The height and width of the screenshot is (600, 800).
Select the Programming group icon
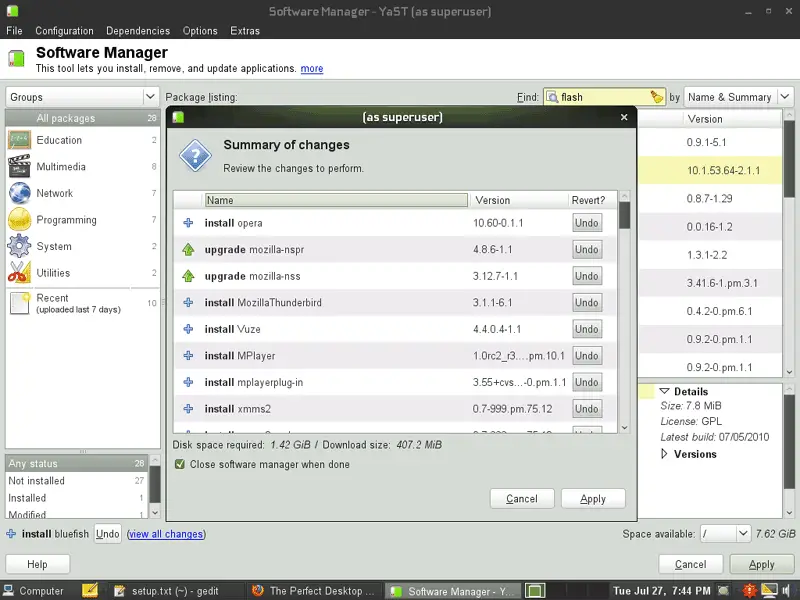[x=19, y=220]
